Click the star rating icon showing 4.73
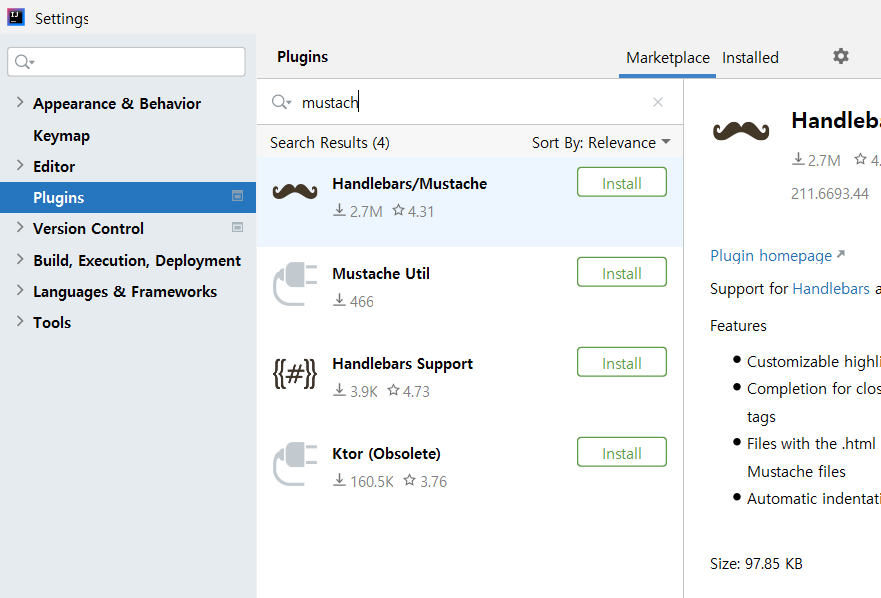 click(x=394, y=390)
